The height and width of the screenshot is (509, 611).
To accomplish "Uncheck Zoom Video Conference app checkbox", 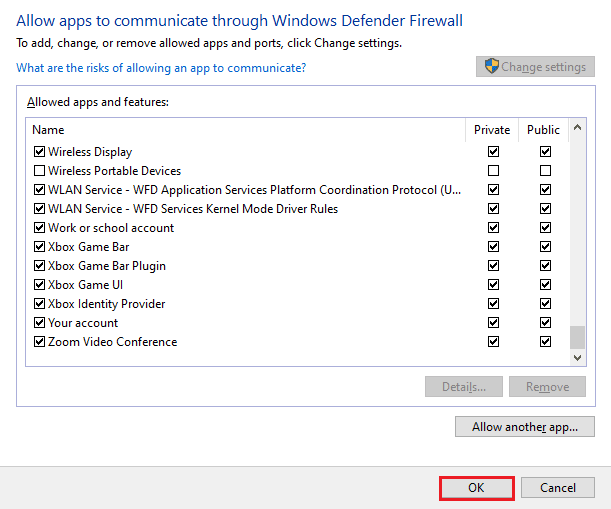I will tap(40, 342).
